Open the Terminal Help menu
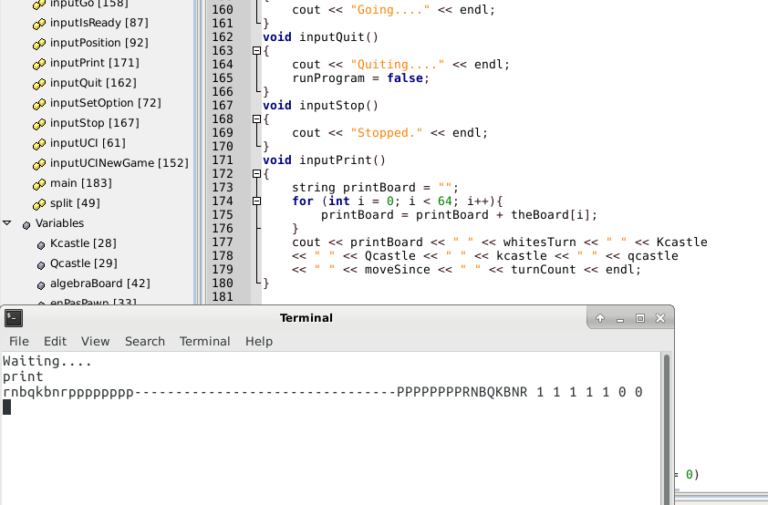768x505 pixels. tap(259, 341)
